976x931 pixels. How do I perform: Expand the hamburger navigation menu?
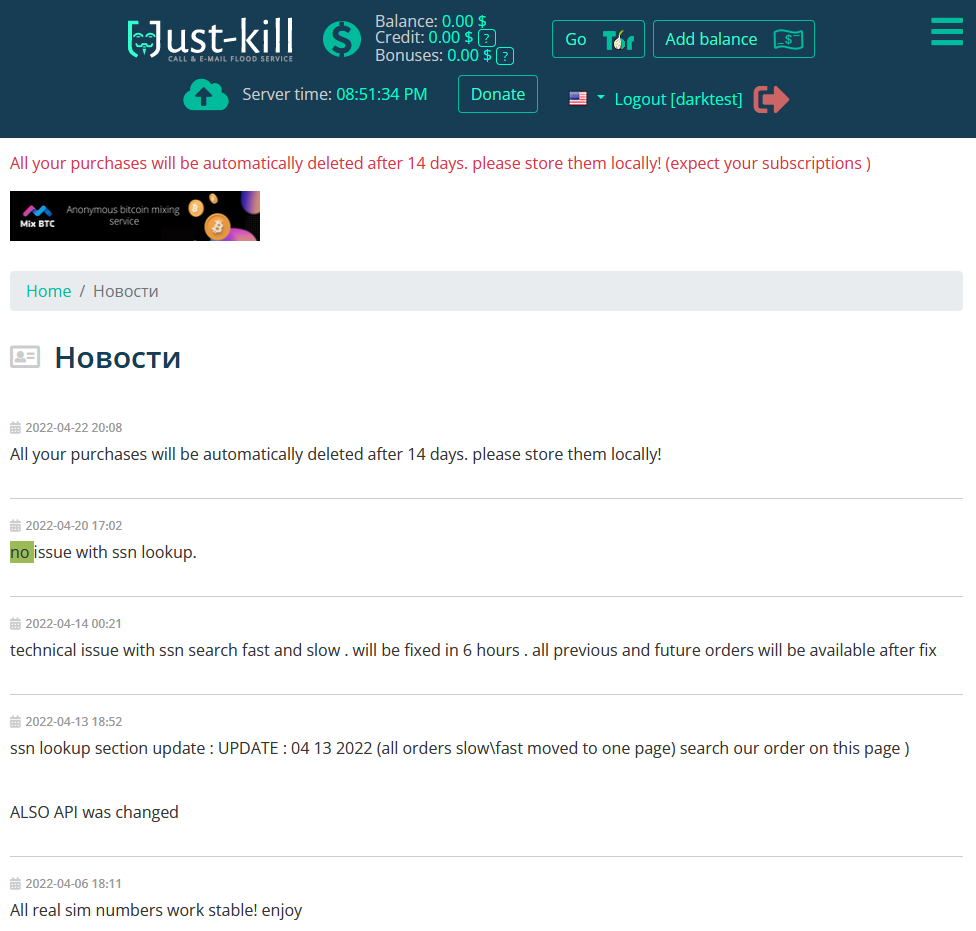pyautogui.click(x=946, y=31)
